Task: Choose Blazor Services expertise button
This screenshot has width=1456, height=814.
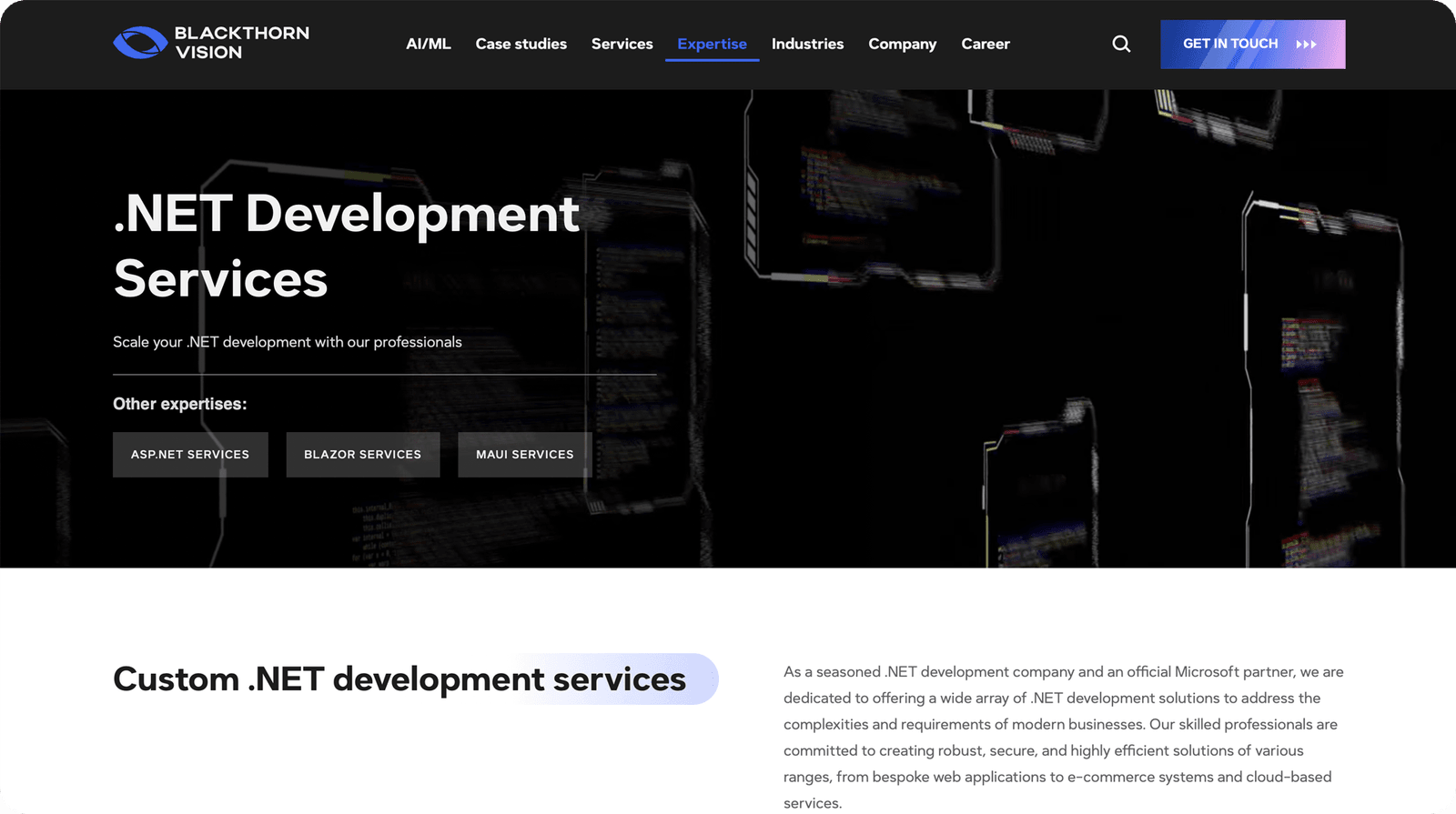Action: click(362, 454)
